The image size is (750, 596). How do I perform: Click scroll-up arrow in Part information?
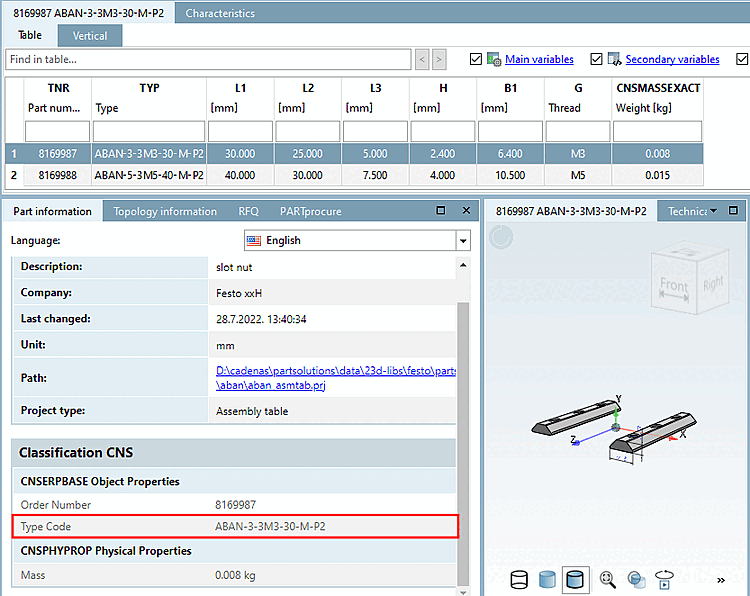point(463,265)
